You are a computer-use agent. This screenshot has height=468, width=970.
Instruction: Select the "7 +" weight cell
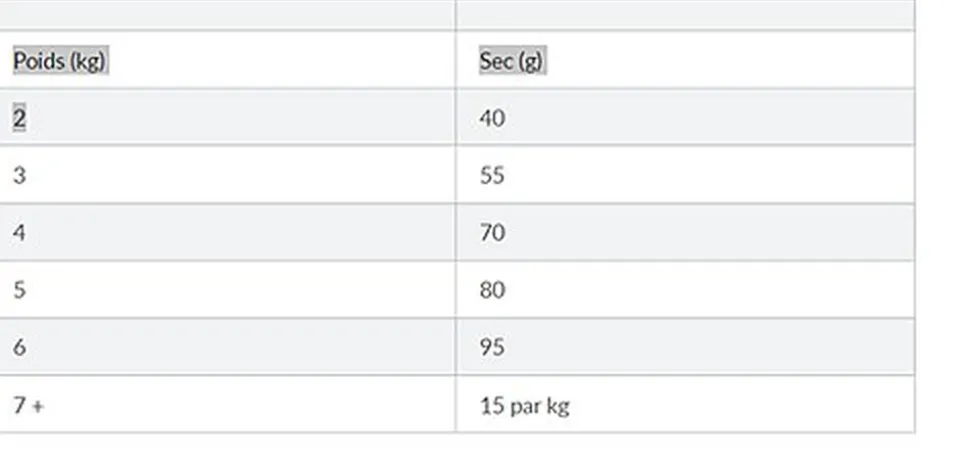pyautogui.click(x=28, y=405)
